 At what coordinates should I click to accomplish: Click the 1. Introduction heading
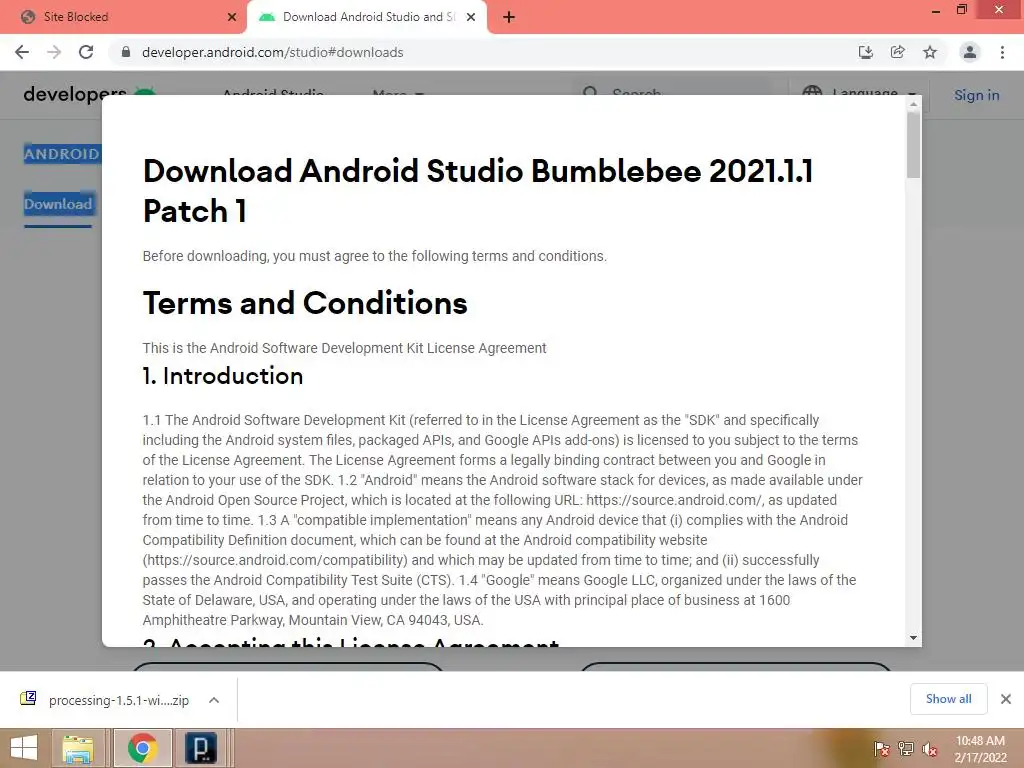[223, 376]
